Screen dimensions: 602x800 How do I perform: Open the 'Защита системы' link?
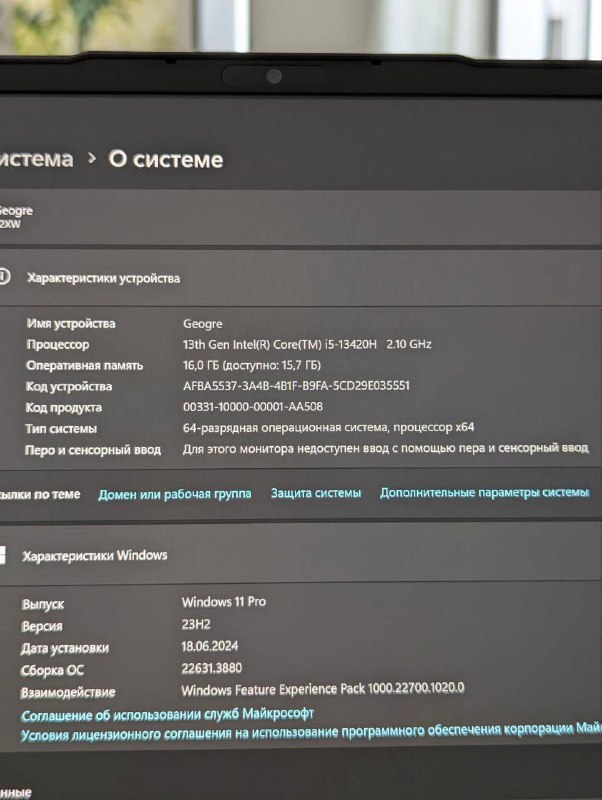pyautogui.click(x=316, y=493)
